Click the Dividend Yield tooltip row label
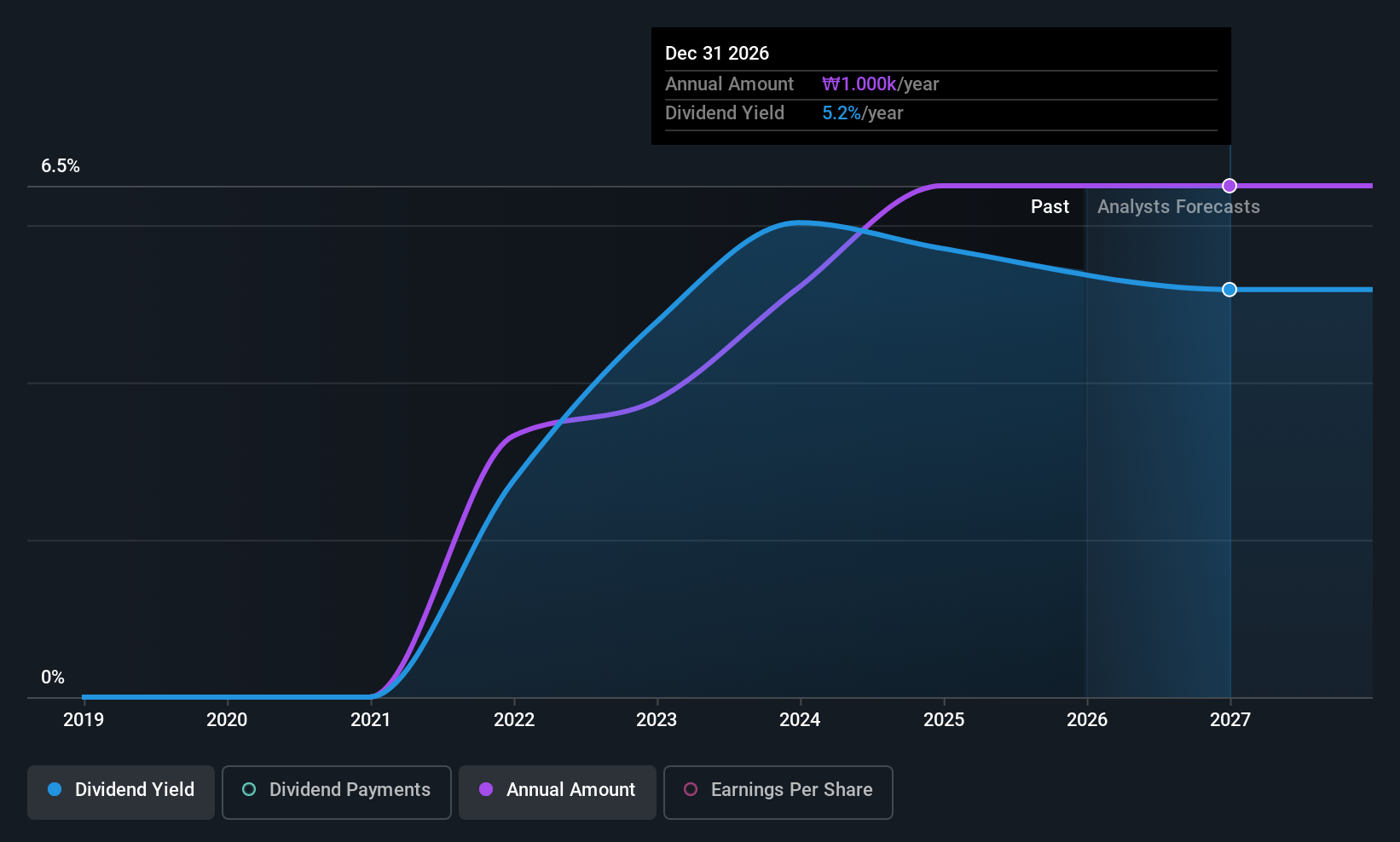 [725, 113]
